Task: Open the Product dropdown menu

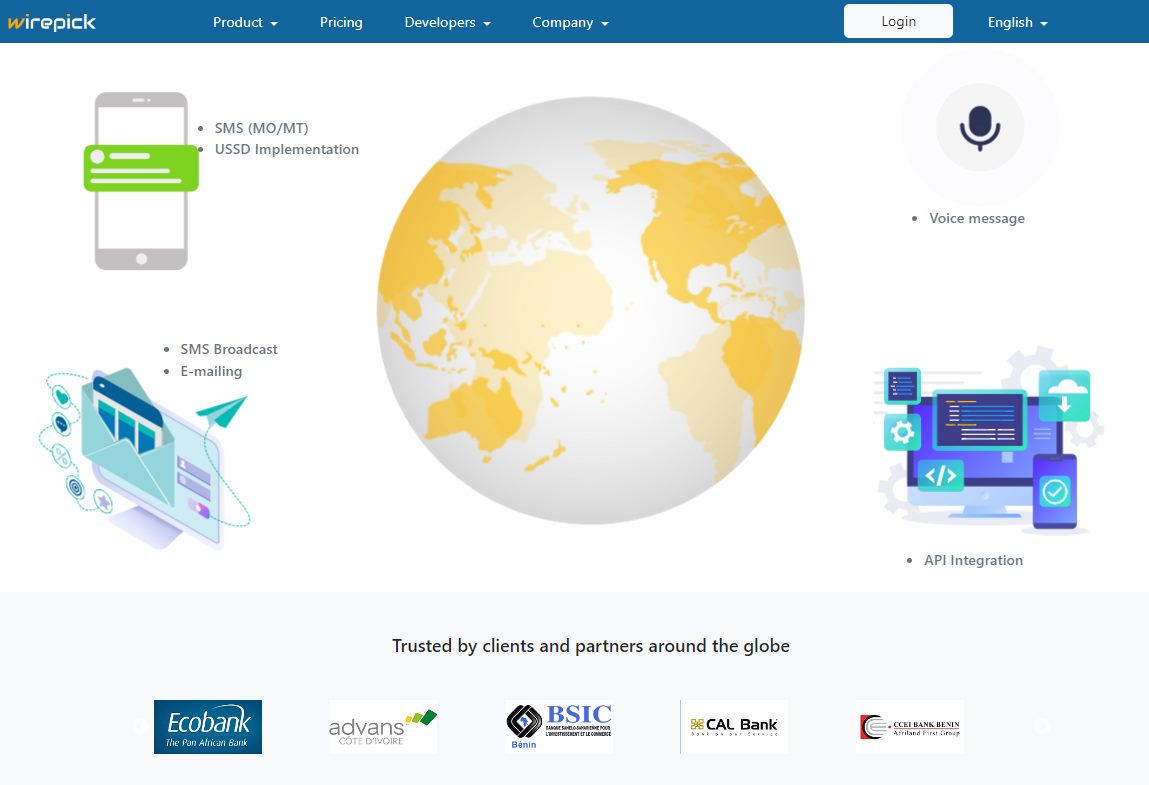Action: [x=245, y=22]
